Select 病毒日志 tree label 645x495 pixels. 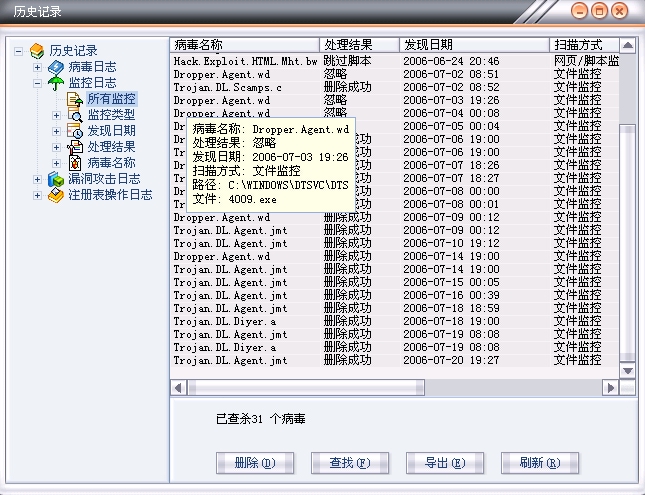93,67
